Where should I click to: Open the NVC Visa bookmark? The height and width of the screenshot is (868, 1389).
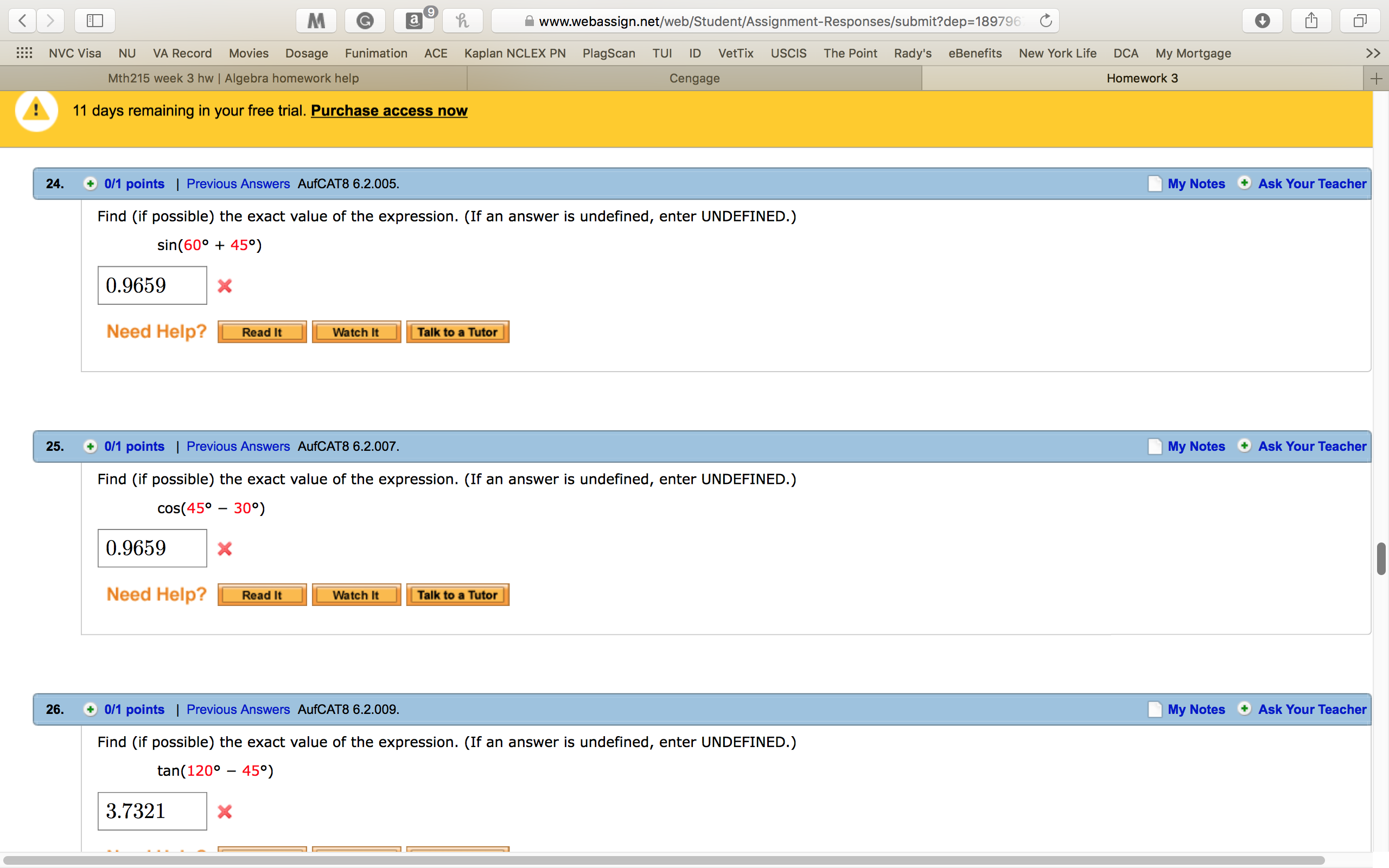tap(75, 53)
